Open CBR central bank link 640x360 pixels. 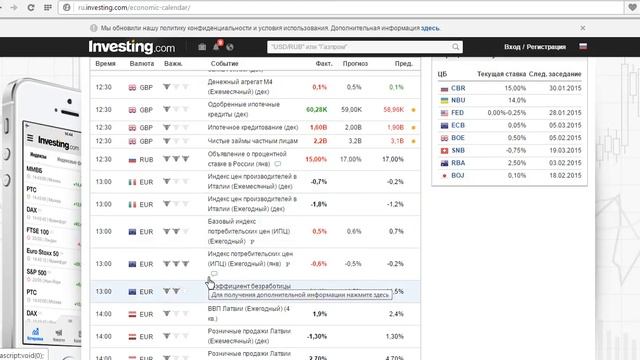click(458, 88)
